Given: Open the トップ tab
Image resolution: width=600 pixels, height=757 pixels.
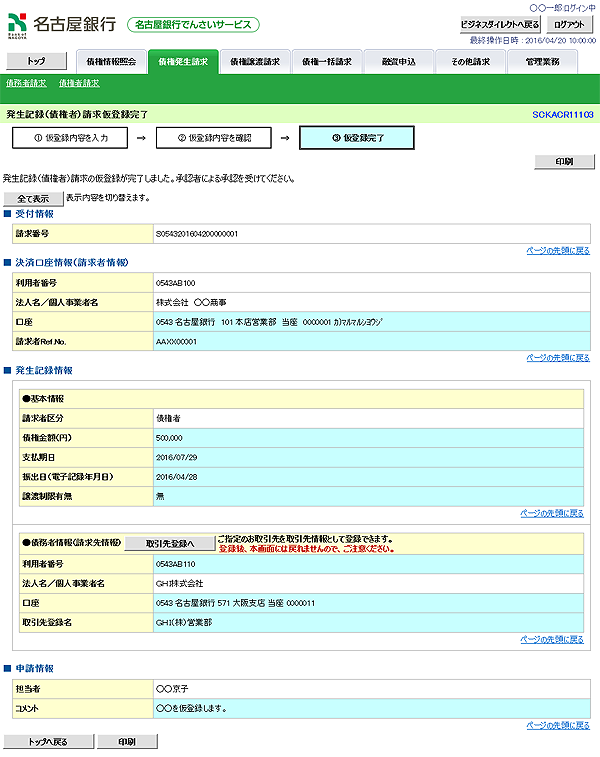Looking at the screenshot, I should [36, 61].
